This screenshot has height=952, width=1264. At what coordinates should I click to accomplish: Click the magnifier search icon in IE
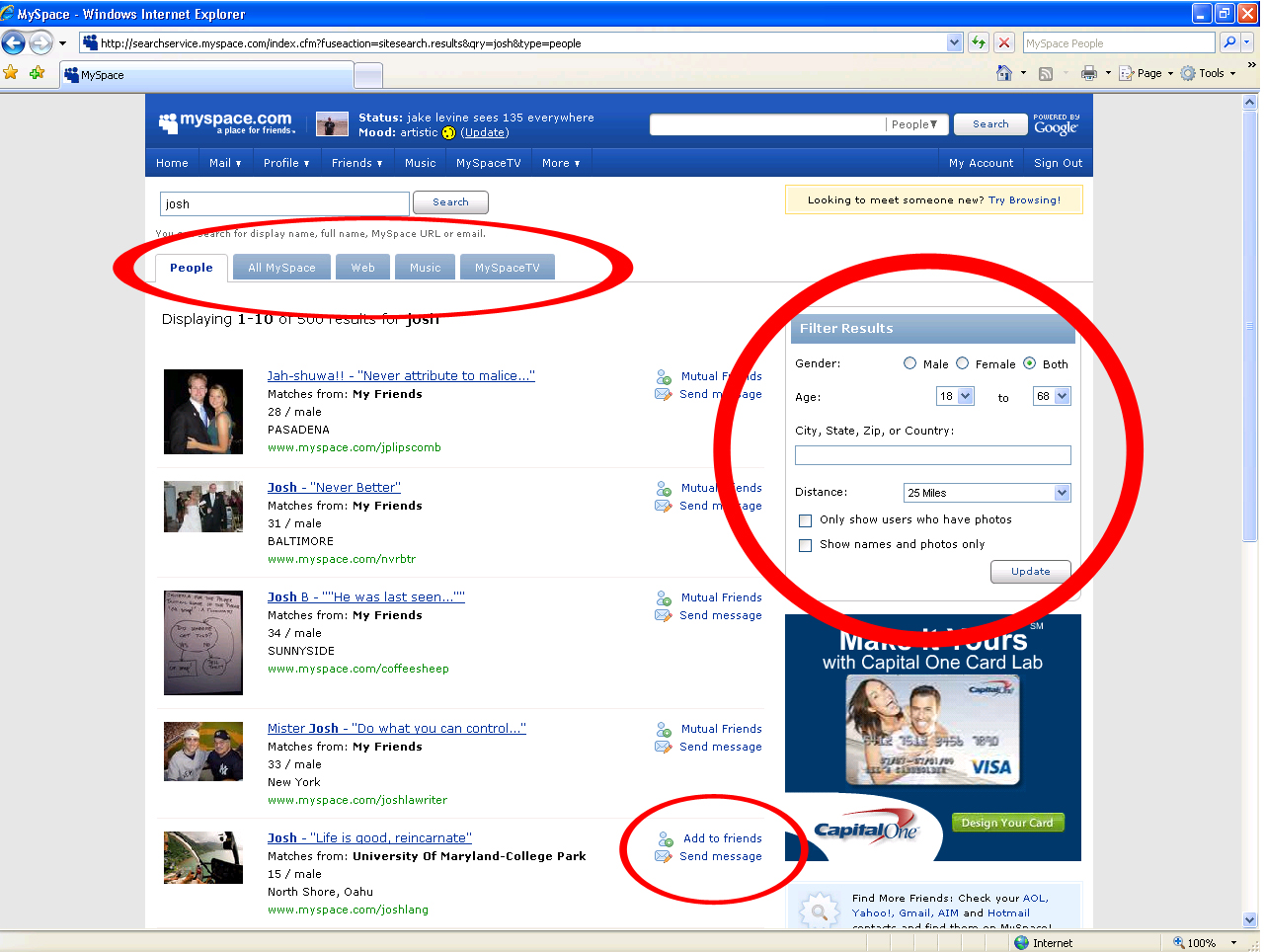coord(1229,42)
